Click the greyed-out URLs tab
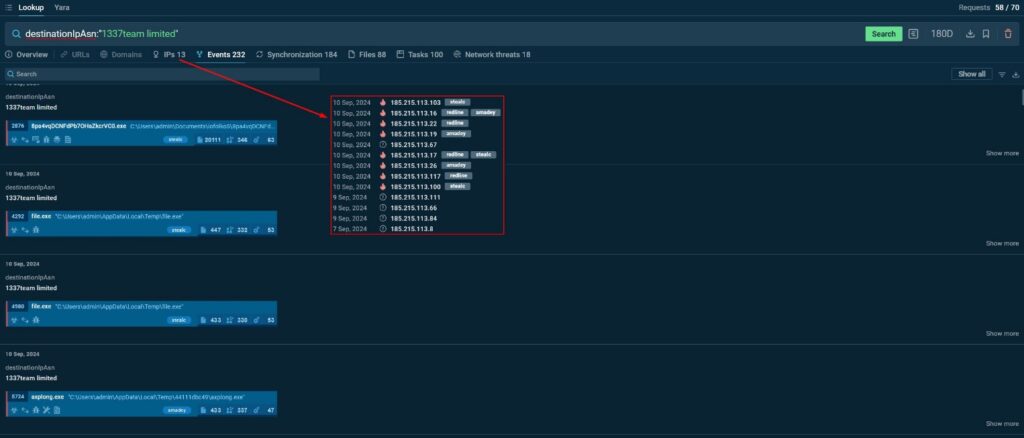Screen dimensions: 1024x438 tap(75, 55)
